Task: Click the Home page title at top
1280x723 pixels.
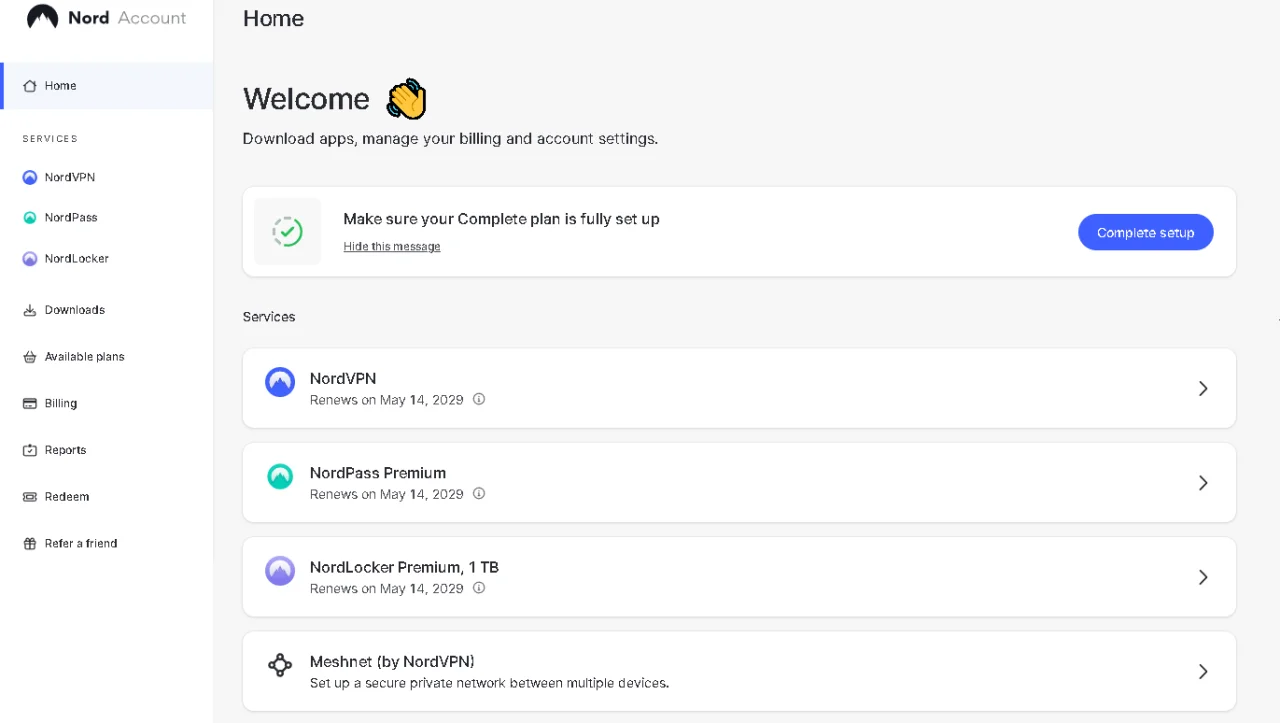Action: coord(273,18)
